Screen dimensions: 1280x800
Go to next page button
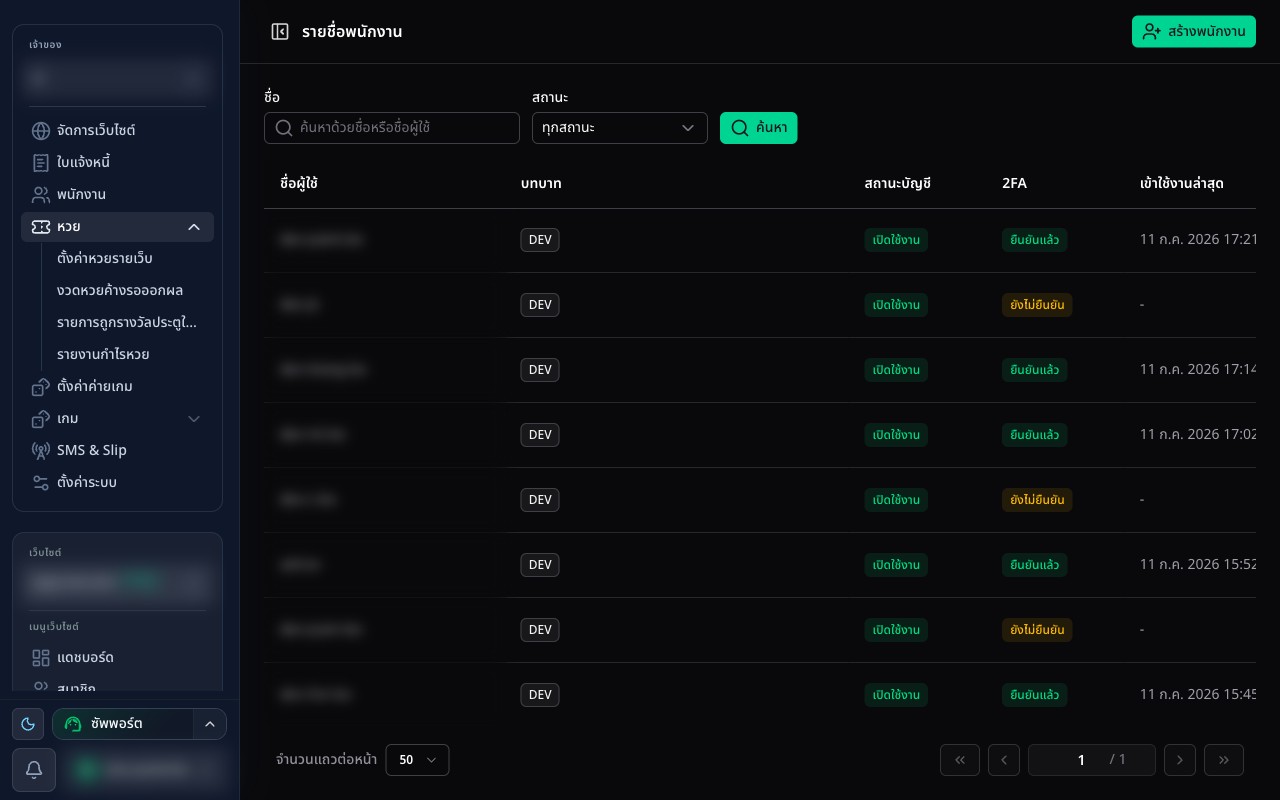(1180, 760)
